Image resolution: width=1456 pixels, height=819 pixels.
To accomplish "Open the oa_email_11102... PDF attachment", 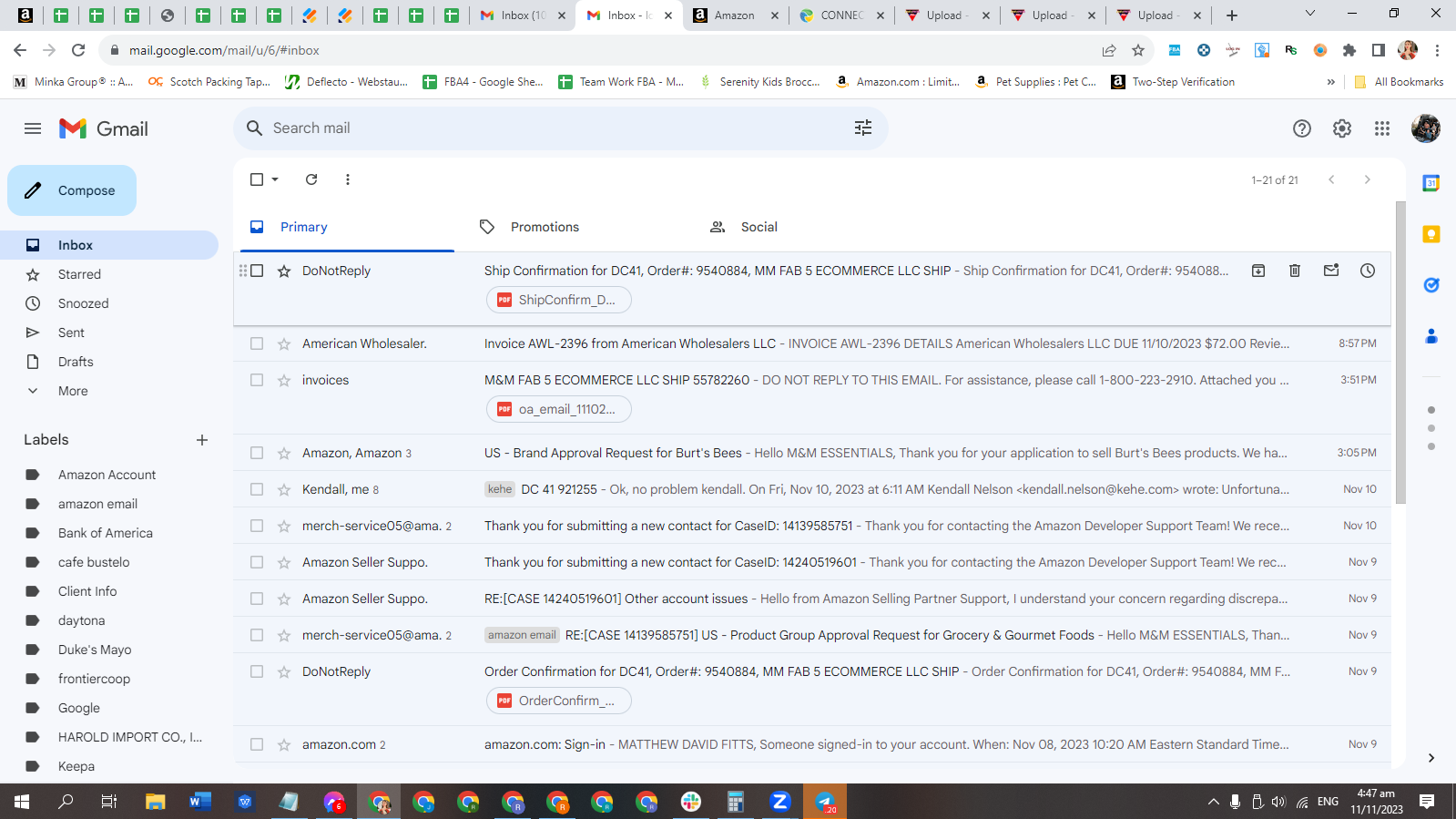I will (x=558, y=409).
